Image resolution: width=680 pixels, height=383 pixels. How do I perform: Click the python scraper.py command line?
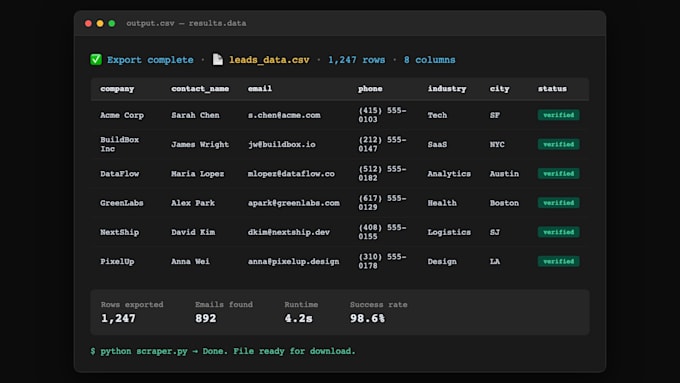pos(223,351)
